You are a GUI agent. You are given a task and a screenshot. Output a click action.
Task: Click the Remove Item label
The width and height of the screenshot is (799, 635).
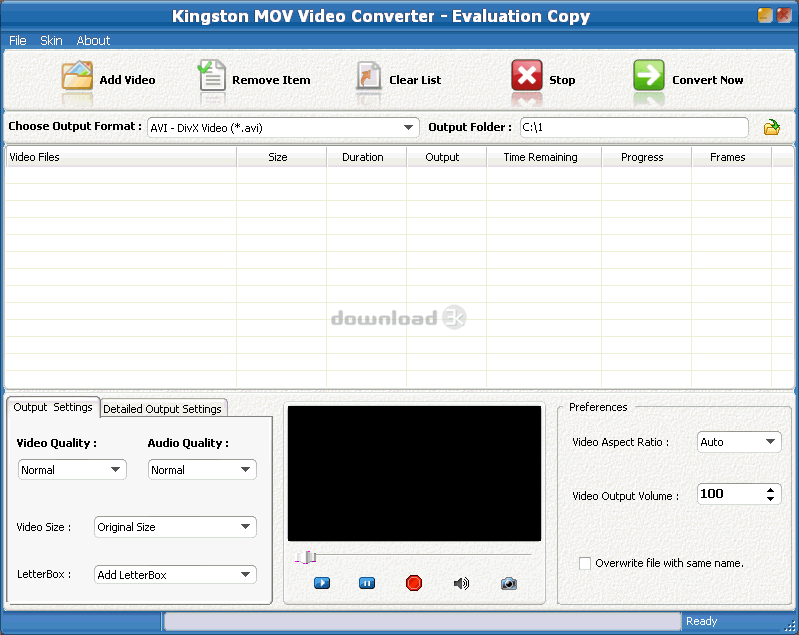click(271, 80)
